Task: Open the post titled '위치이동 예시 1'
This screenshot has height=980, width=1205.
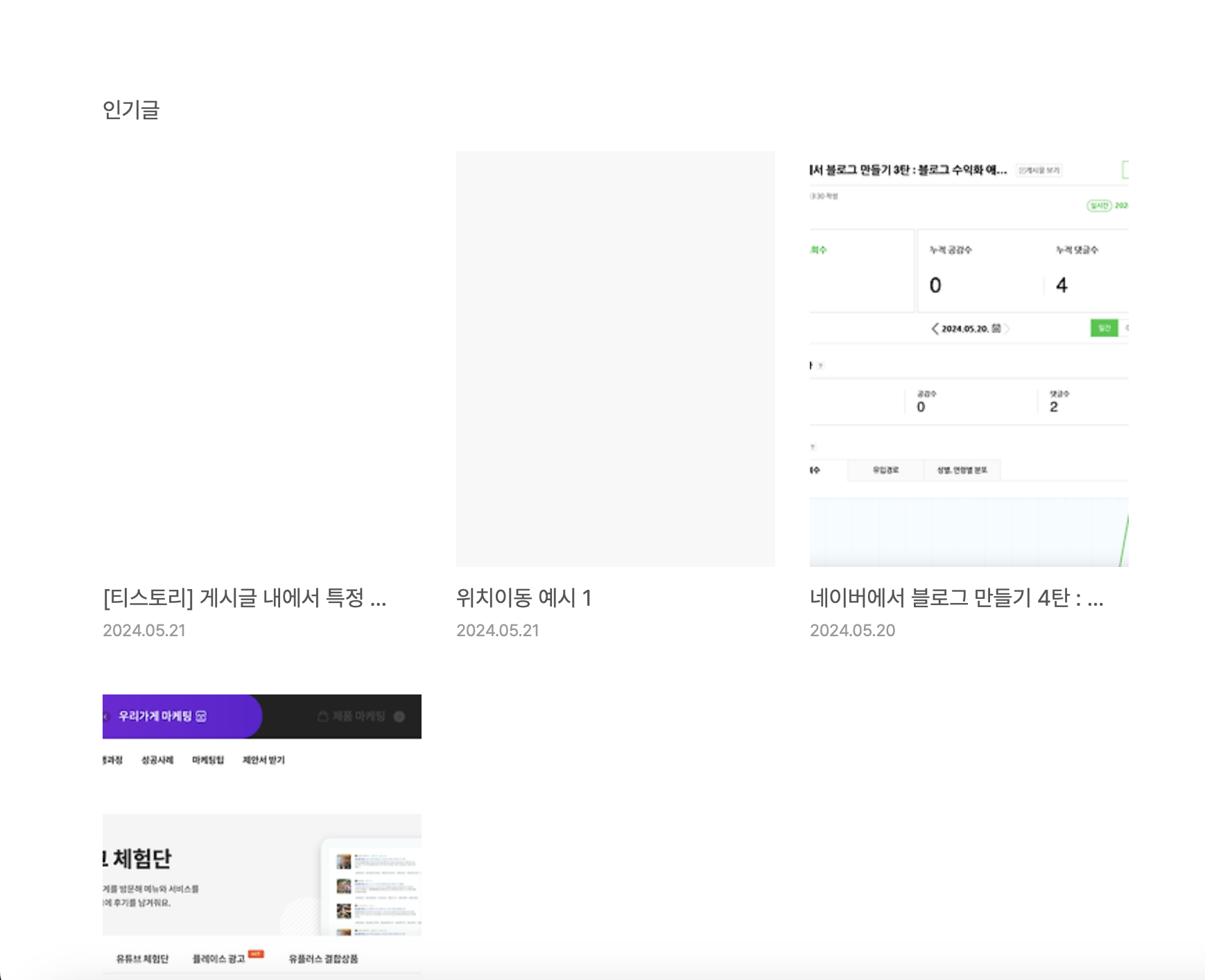Action: [x=523, y=597]
